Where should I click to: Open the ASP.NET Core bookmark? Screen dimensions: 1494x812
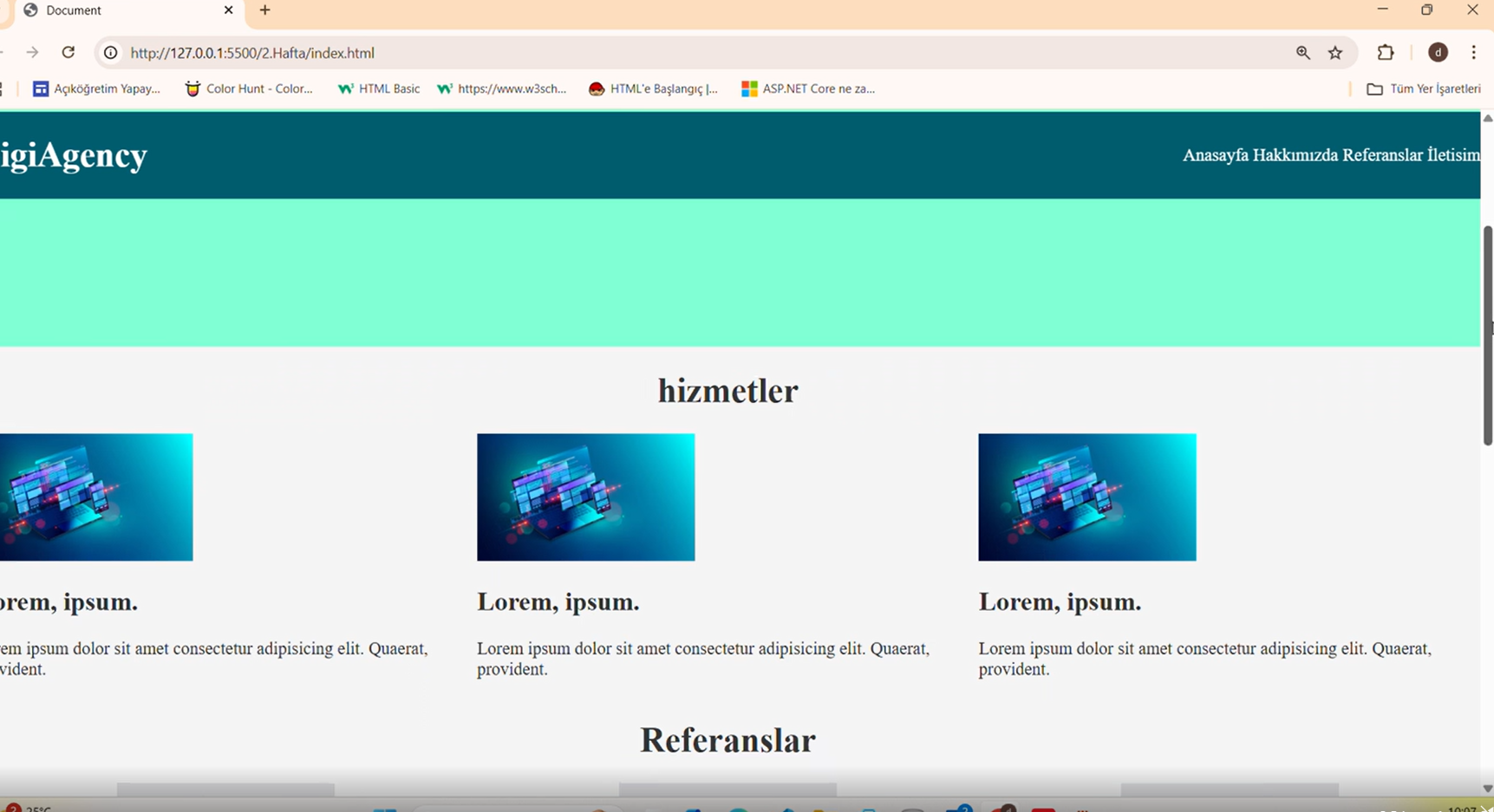pos(808,88)
